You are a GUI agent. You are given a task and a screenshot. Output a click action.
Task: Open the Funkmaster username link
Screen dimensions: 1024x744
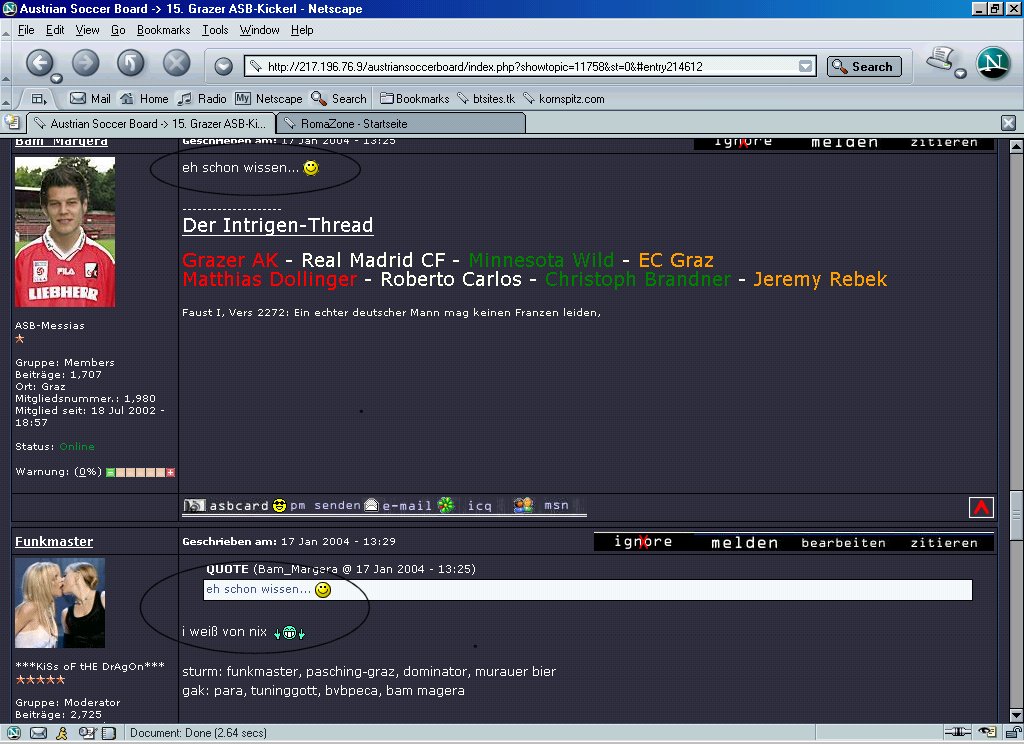point(54,542)
